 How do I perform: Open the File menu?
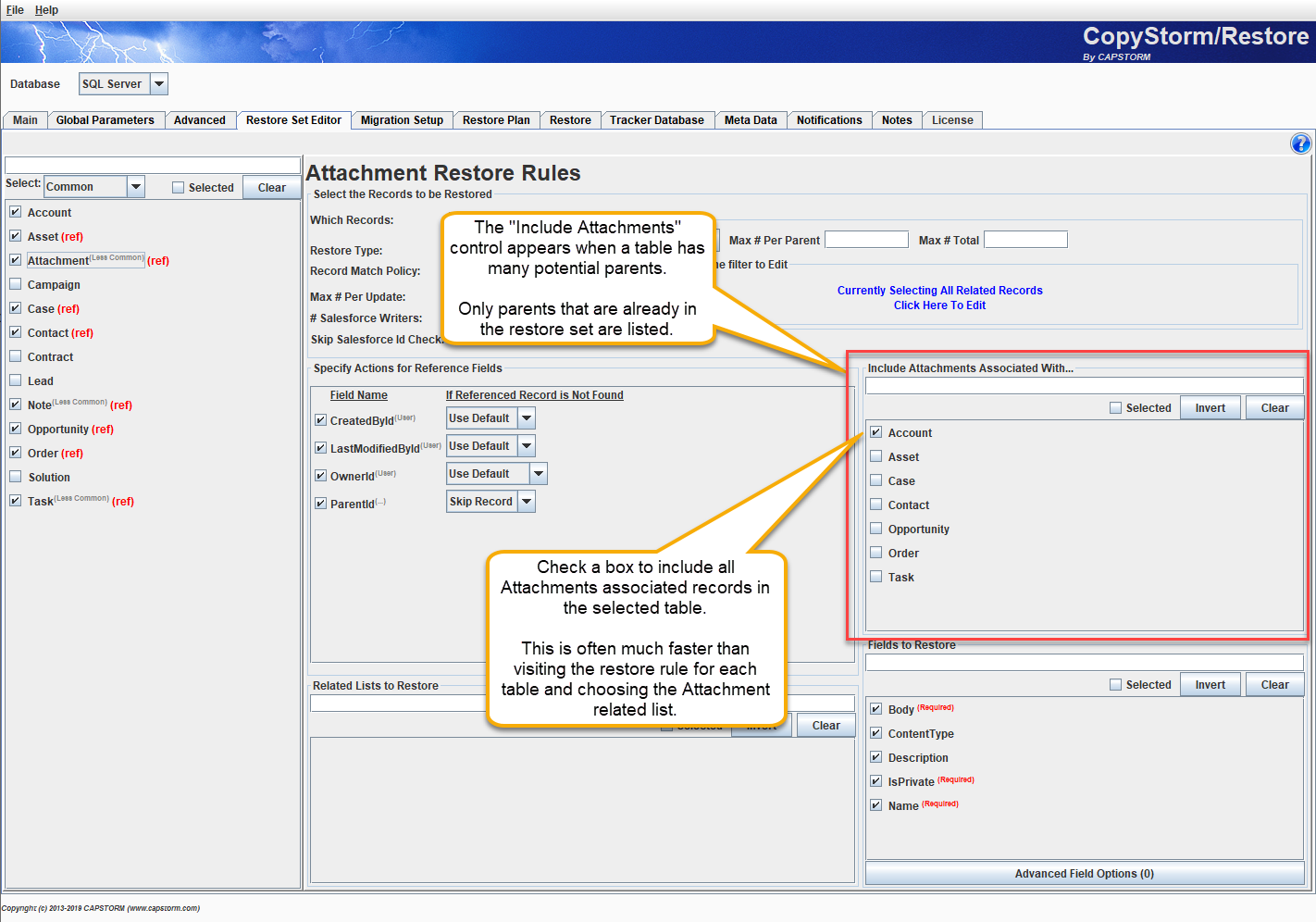pyautogui.click(x=15, y=10)
